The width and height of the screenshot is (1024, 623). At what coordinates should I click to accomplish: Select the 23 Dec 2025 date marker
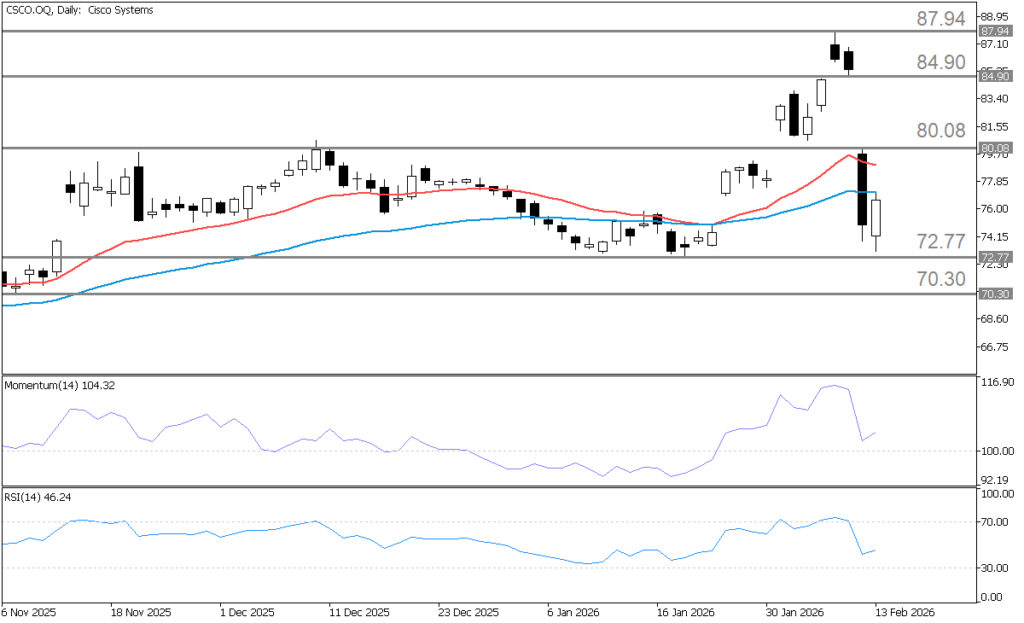[469, 612]
